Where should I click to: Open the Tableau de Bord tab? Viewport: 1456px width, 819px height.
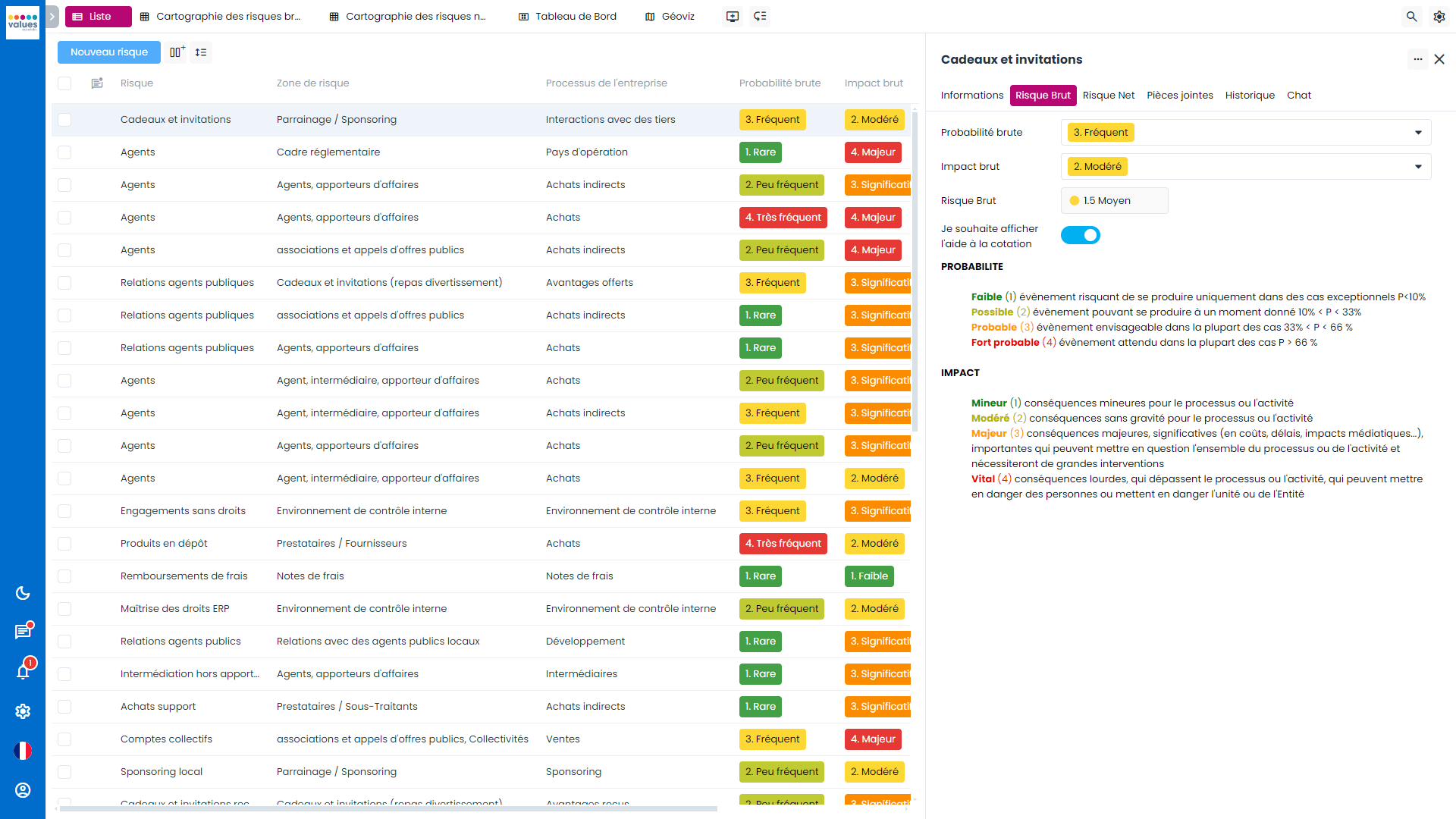coord(567,17)
